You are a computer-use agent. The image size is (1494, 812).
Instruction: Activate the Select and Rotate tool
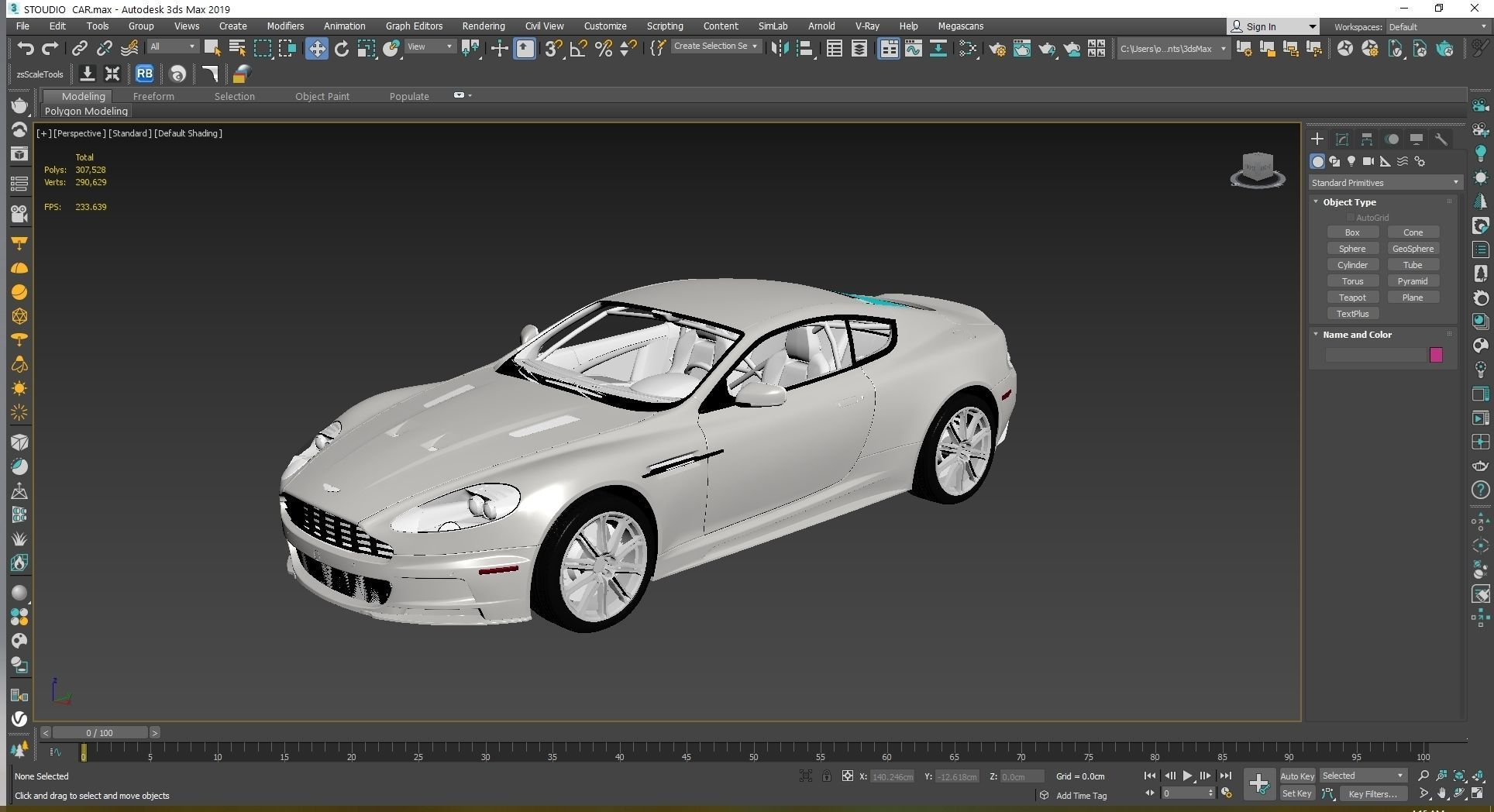coord(342,49)
